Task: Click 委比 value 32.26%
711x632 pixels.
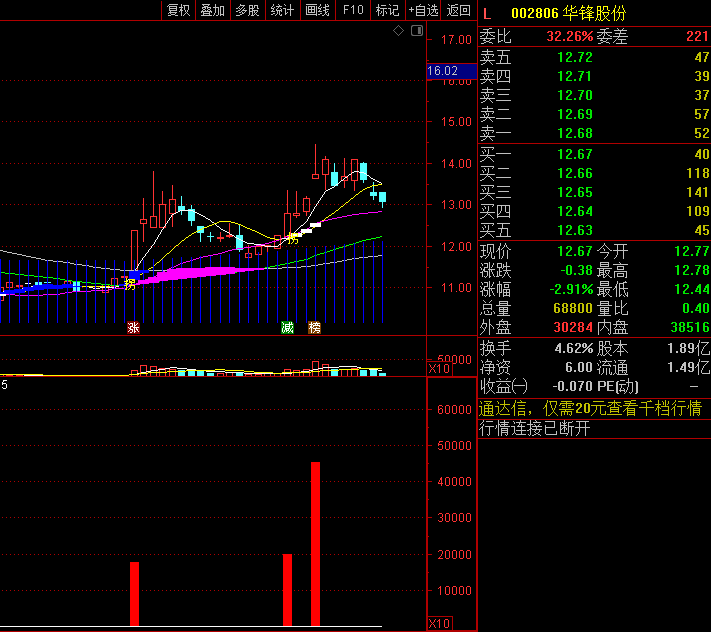Action: click(570, 37)
